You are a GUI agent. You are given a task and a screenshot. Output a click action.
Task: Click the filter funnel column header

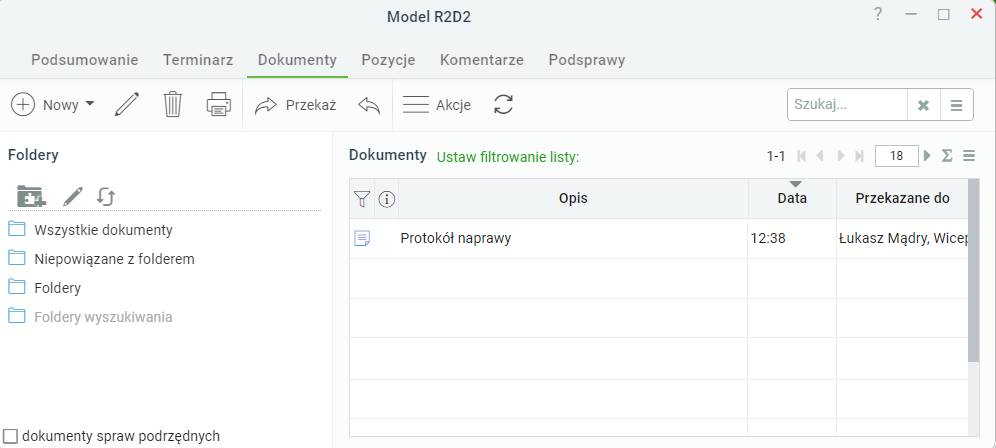pyautogui.click(x=361, y=199)
